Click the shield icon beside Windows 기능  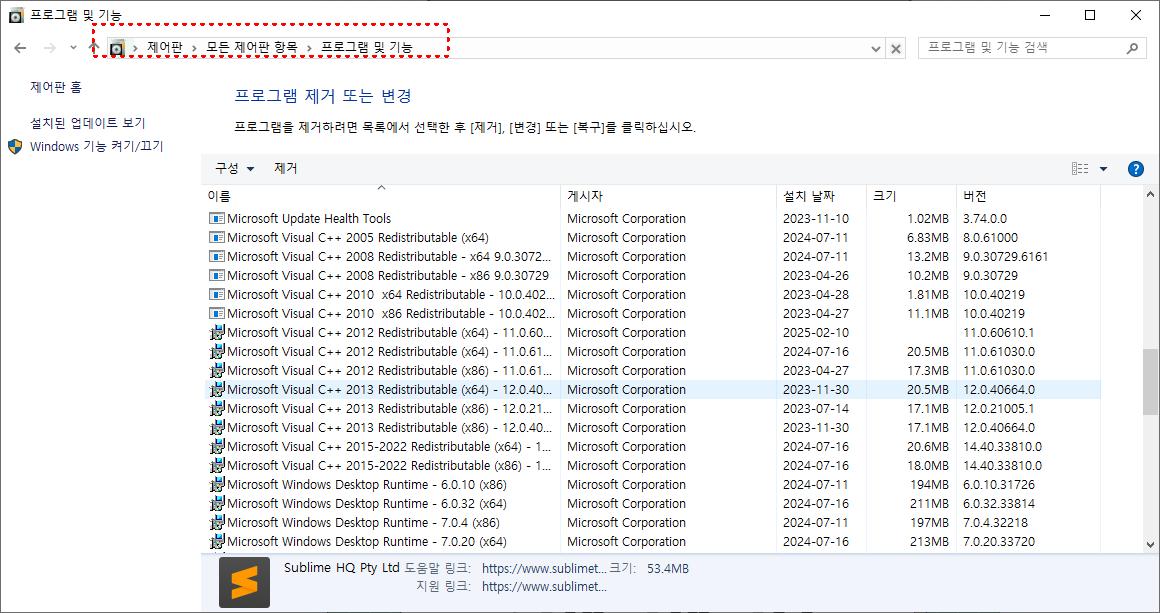point(16,146)
